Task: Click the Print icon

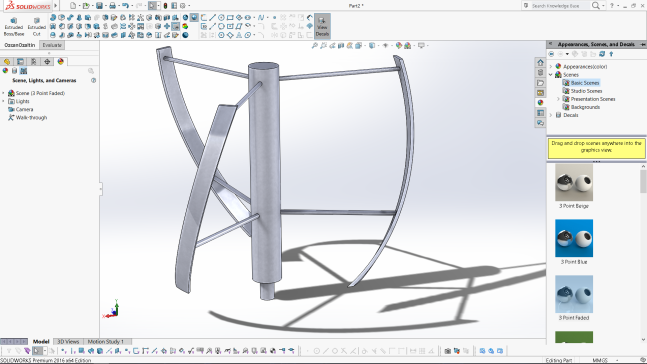Action: (x=112, y=6)
